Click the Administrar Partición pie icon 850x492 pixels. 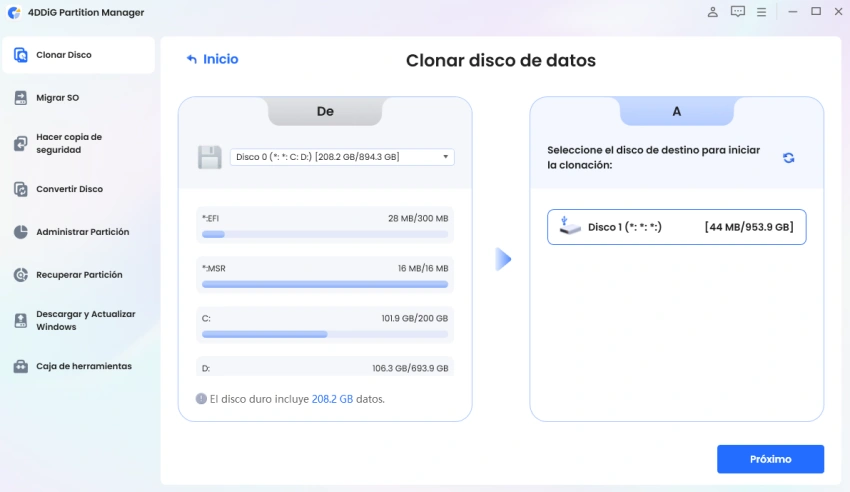pos(21,232)
